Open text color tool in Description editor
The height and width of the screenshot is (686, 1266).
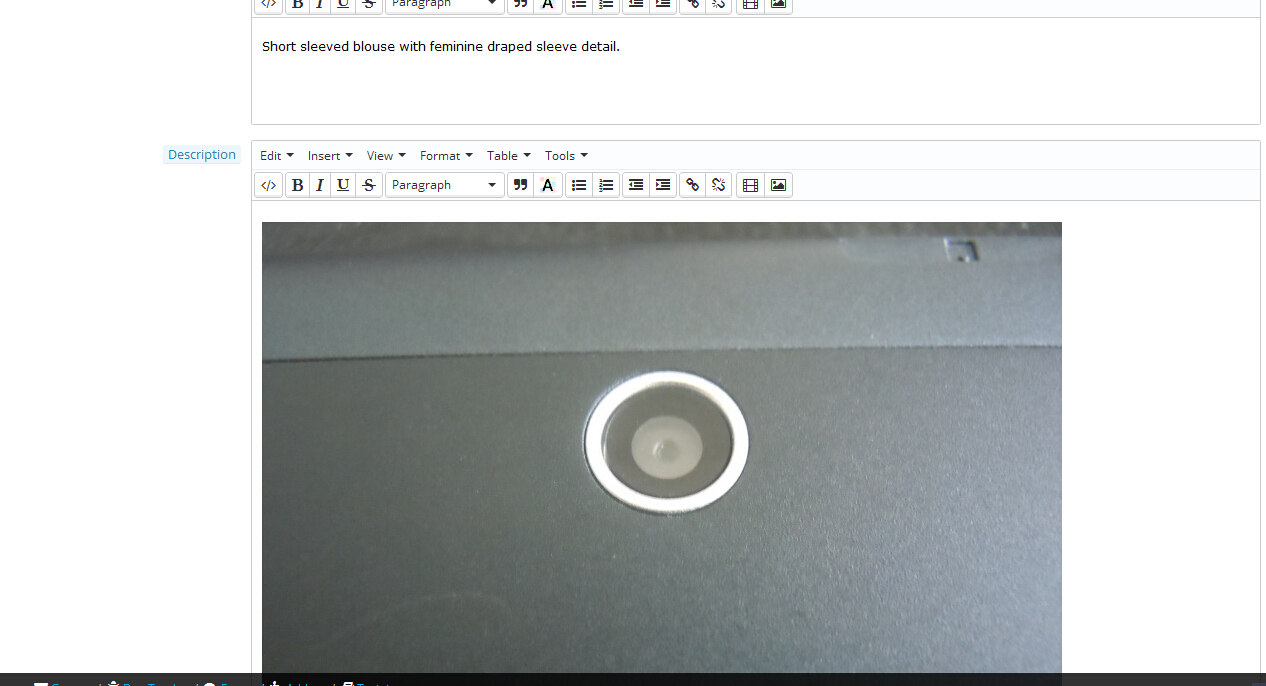tap(547, 185)
